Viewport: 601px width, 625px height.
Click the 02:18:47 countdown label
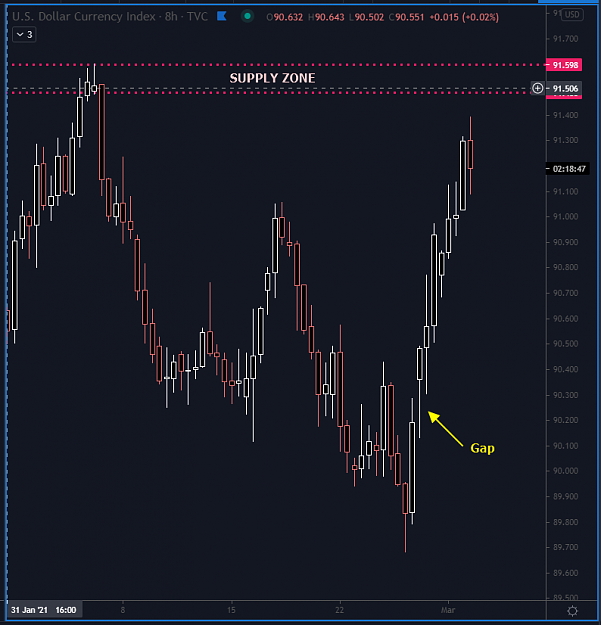pos(569,169)
